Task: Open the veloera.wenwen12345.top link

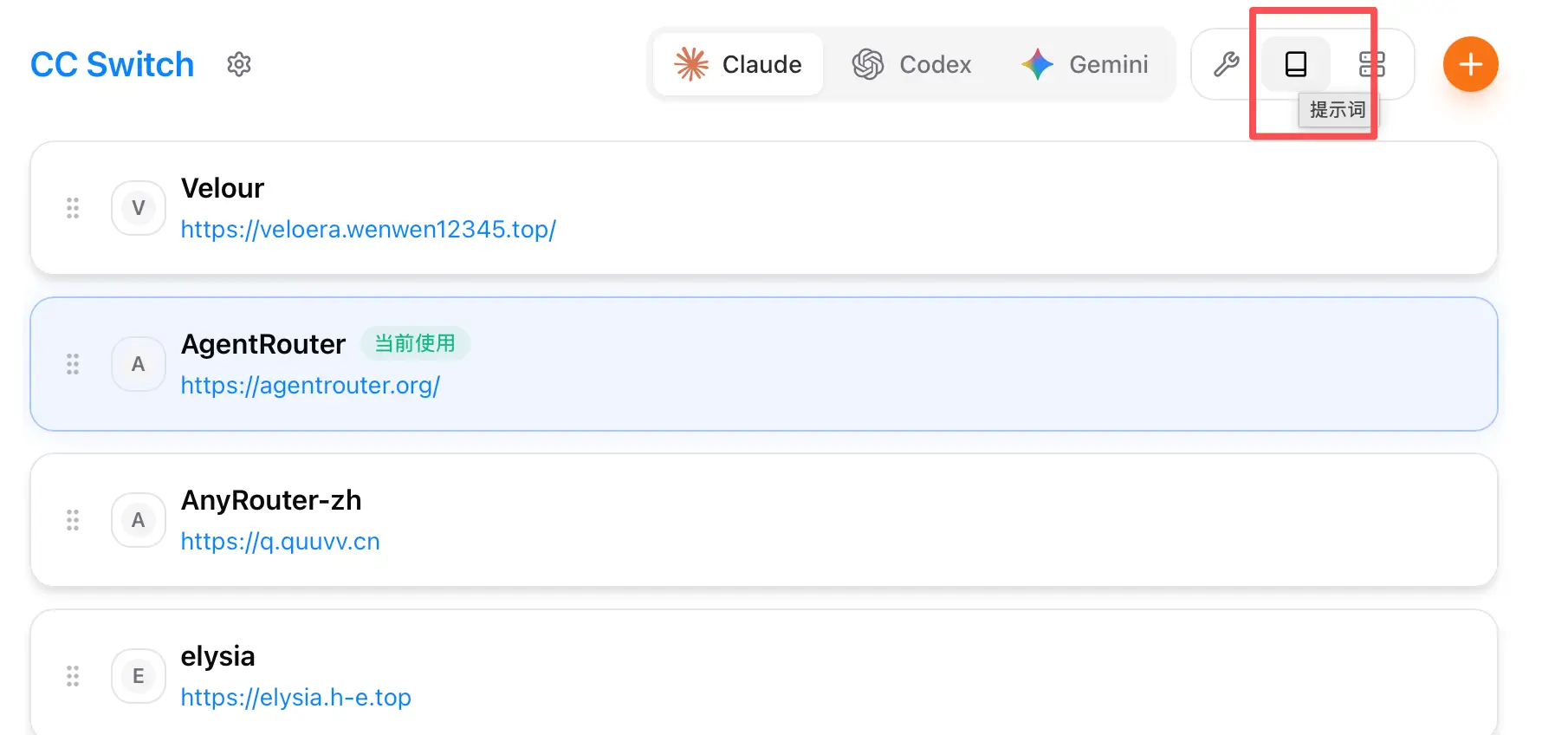Action: (368, 230)
